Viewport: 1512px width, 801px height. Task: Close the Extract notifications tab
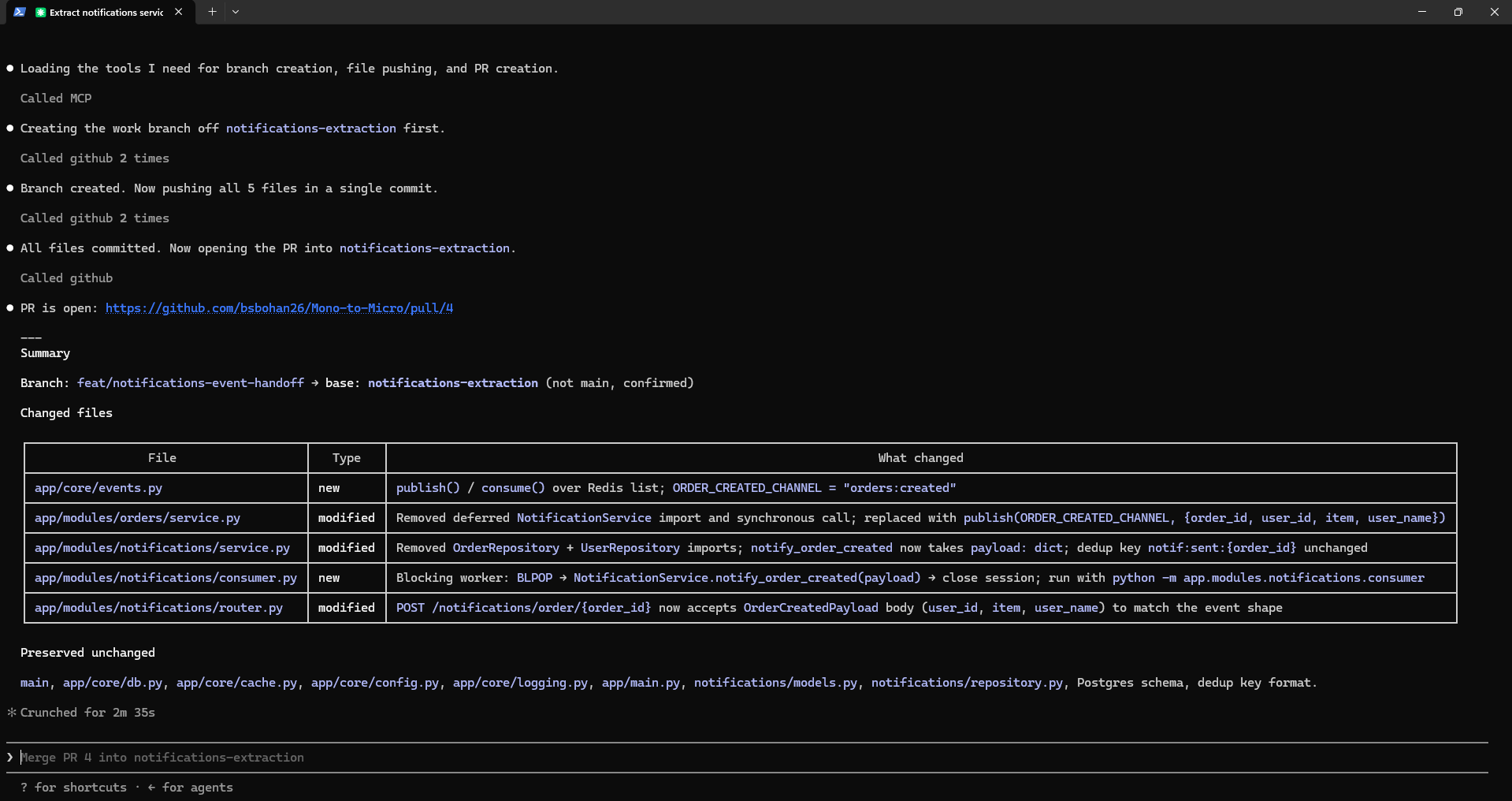point(179,12)
